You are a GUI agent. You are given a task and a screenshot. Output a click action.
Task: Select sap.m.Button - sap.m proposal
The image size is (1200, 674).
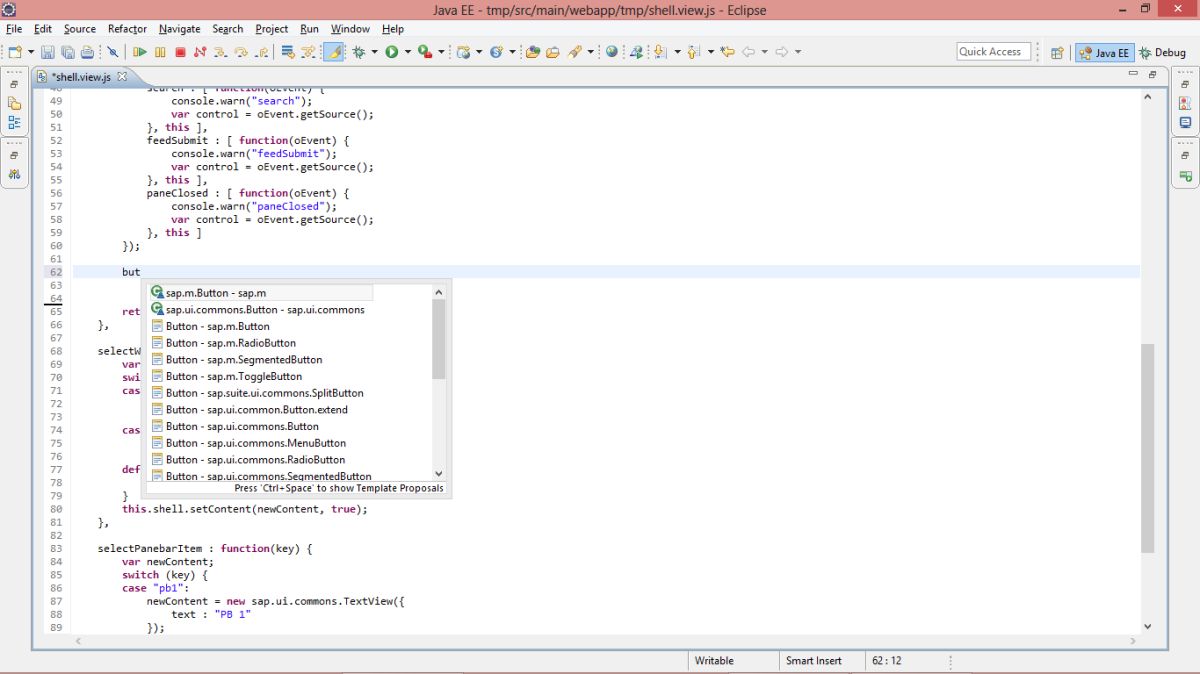(261, 293)
